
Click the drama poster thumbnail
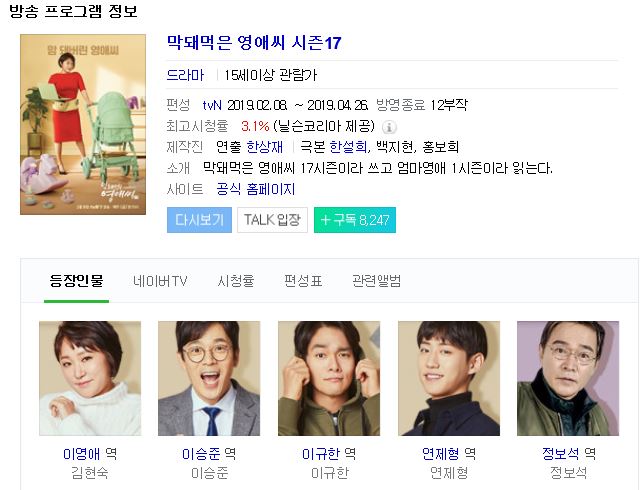point(83,124)
